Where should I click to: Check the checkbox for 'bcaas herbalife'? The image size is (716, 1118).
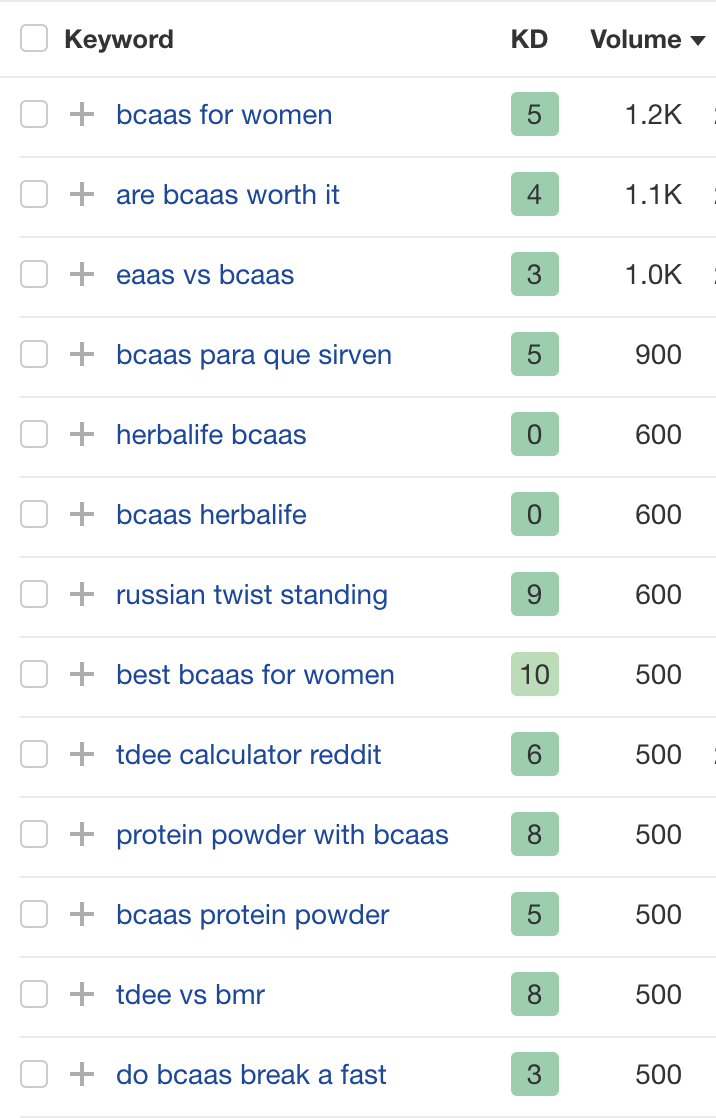coord(34,514)
